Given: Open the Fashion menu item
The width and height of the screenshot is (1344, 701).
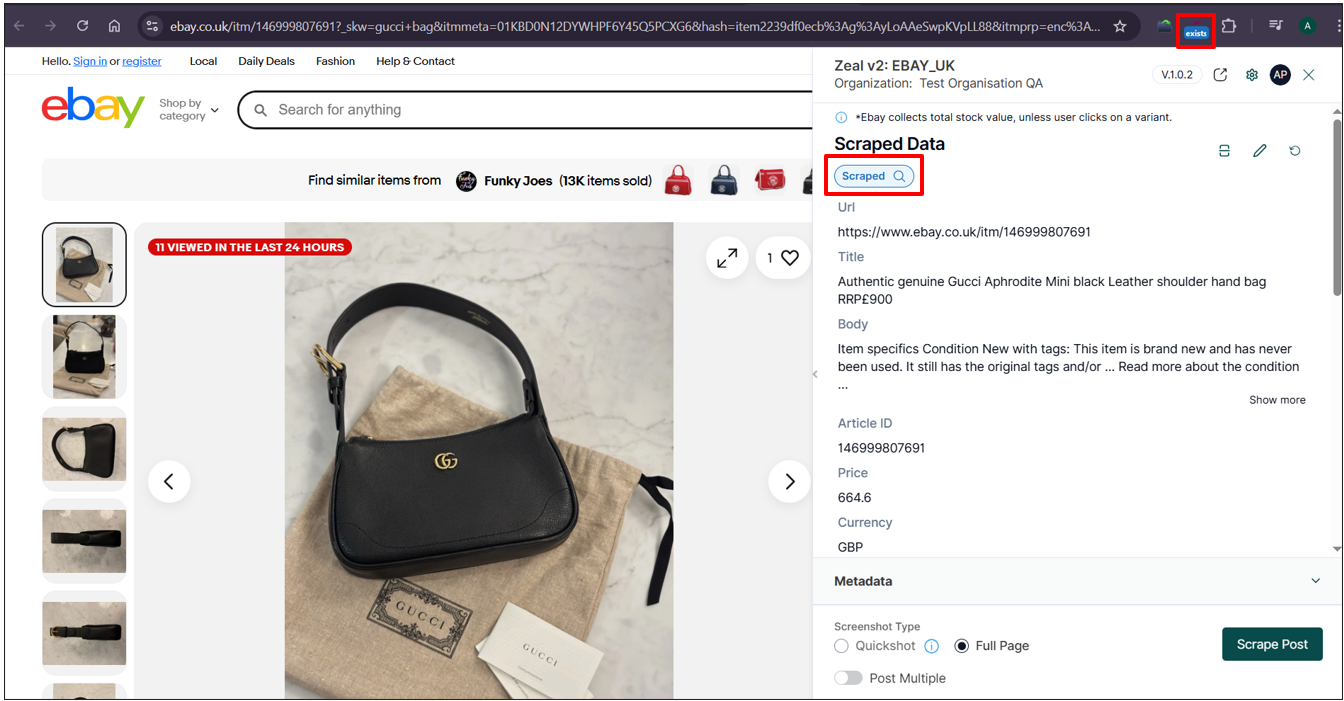Looking at the screenshot, I should click(335, 61).
